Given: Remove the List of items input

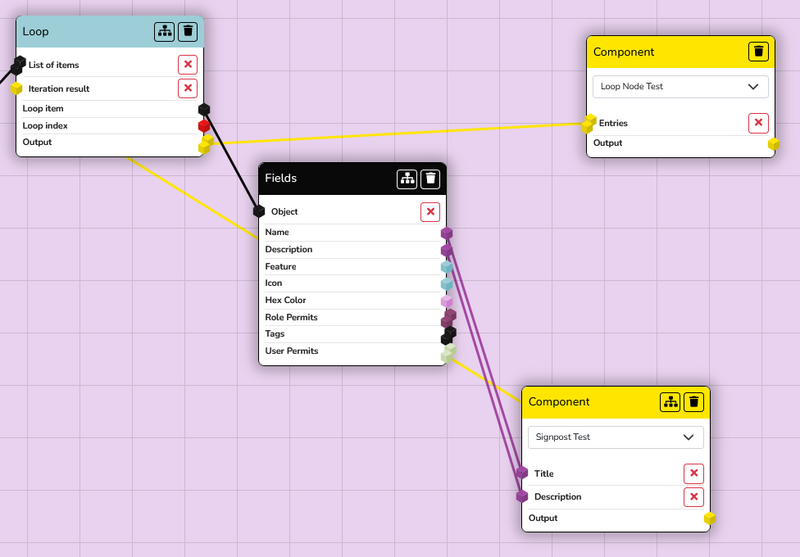Looking at the screenshot, I should [x=188, y=65].
